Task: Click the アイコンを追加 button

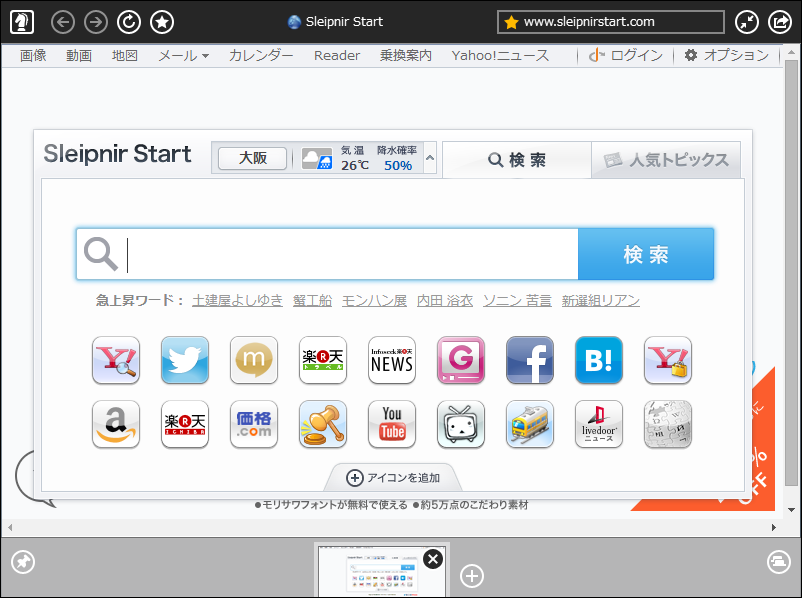Action: pyautogui.click(x=393, y=478)
